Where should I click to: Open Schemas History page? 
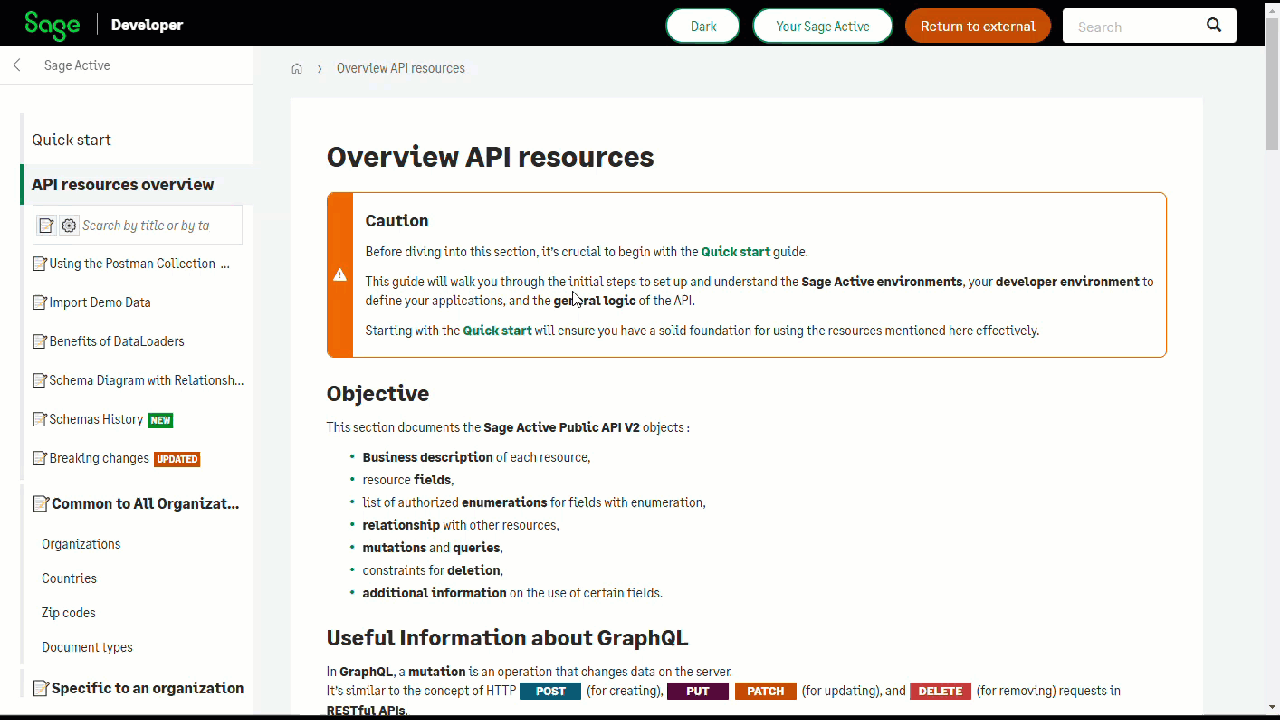[96, 420]
